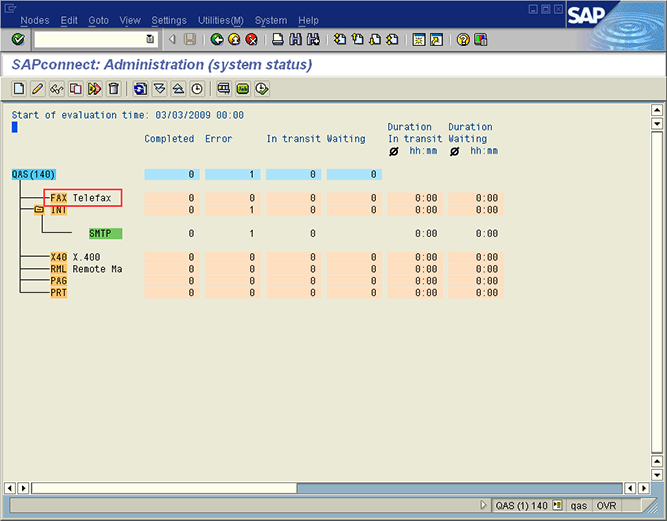This screenshot has height=521, width=667.
Task: Open the Settings menu
Action: pyautogui.click(x=169, y=20)
